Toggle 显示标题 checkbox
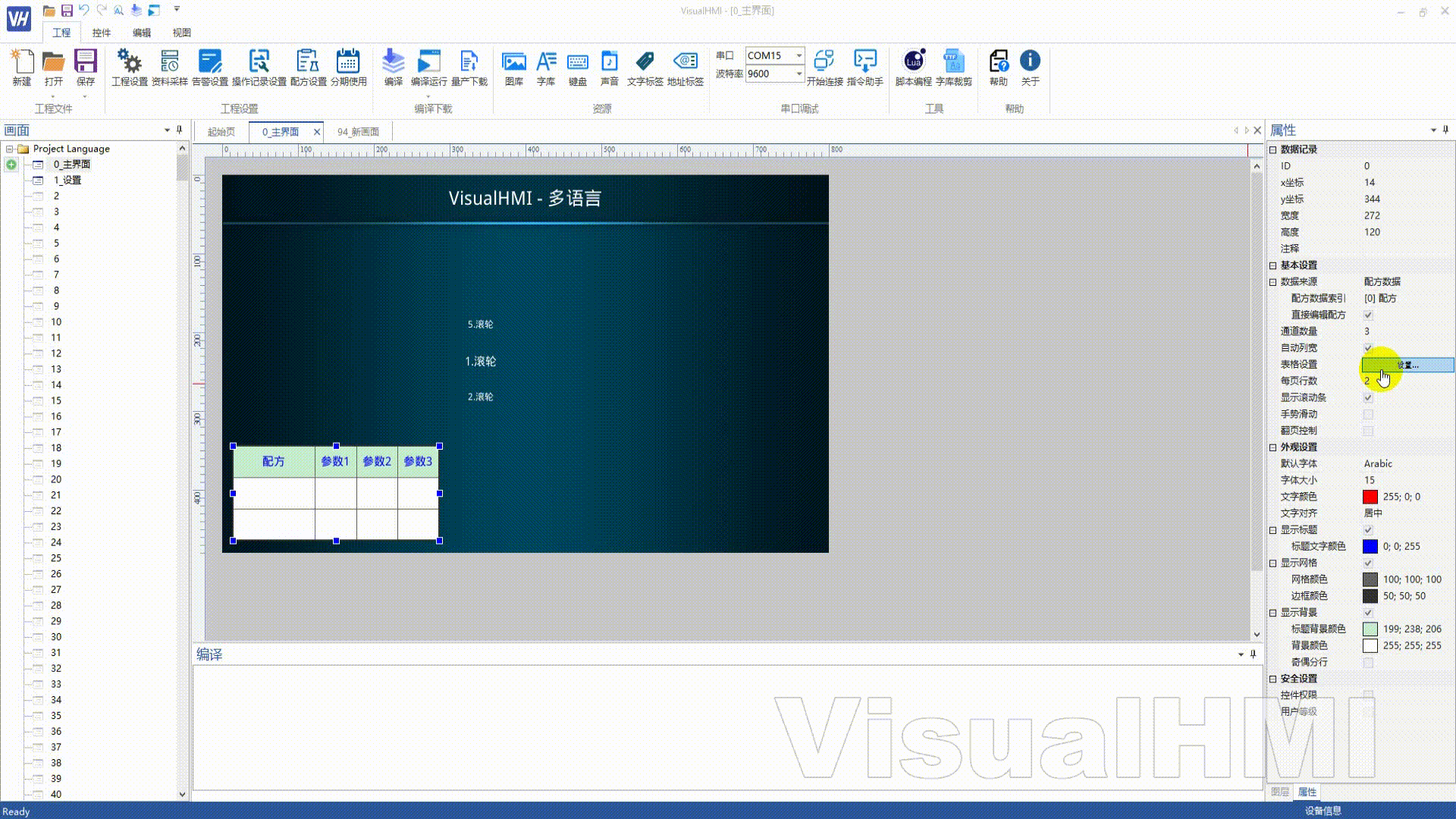The image size is (1456, 819). tap(1368, 529)
